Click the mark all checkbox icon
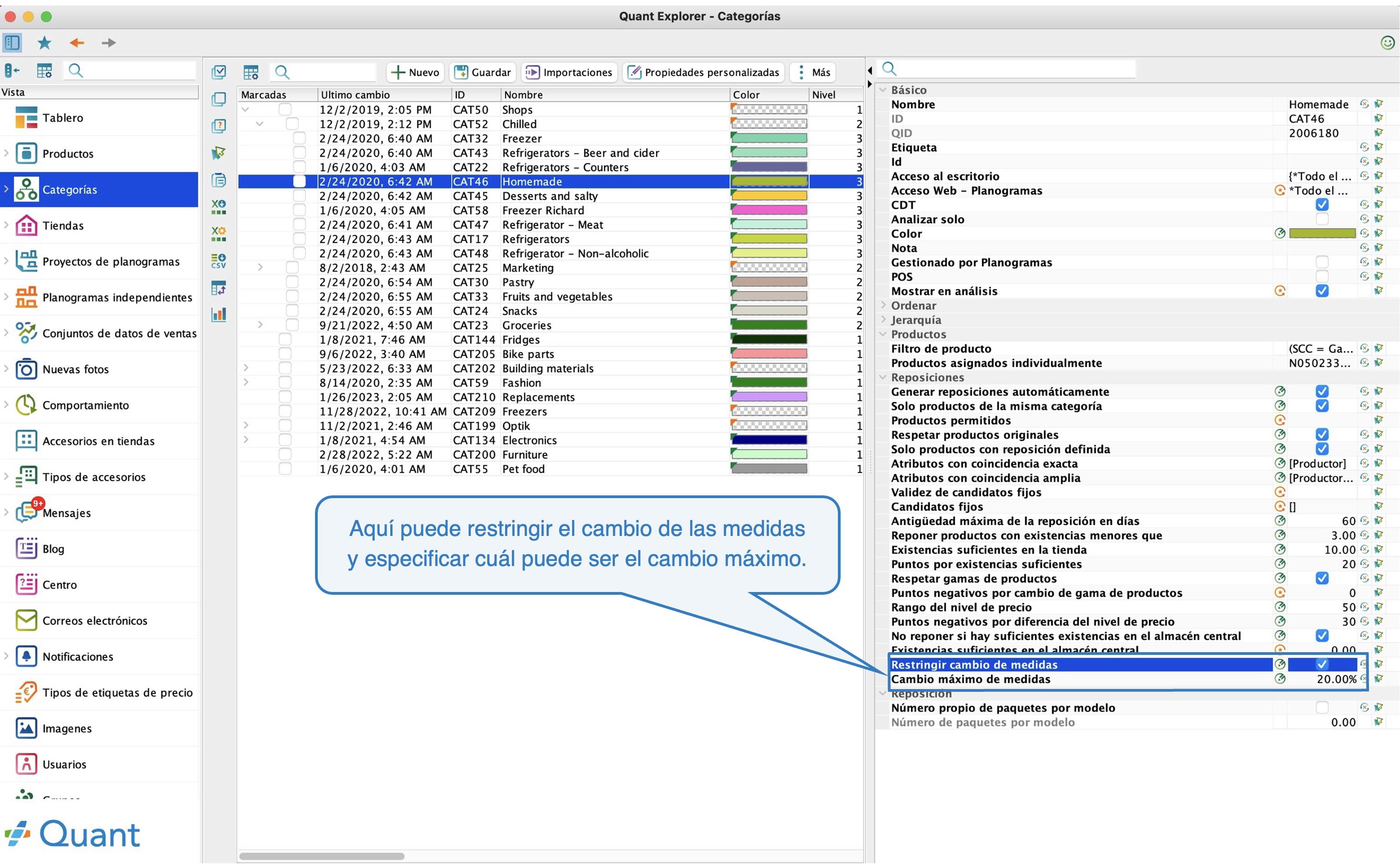This screenshot has height=865, width=1400. click(218, 72)
